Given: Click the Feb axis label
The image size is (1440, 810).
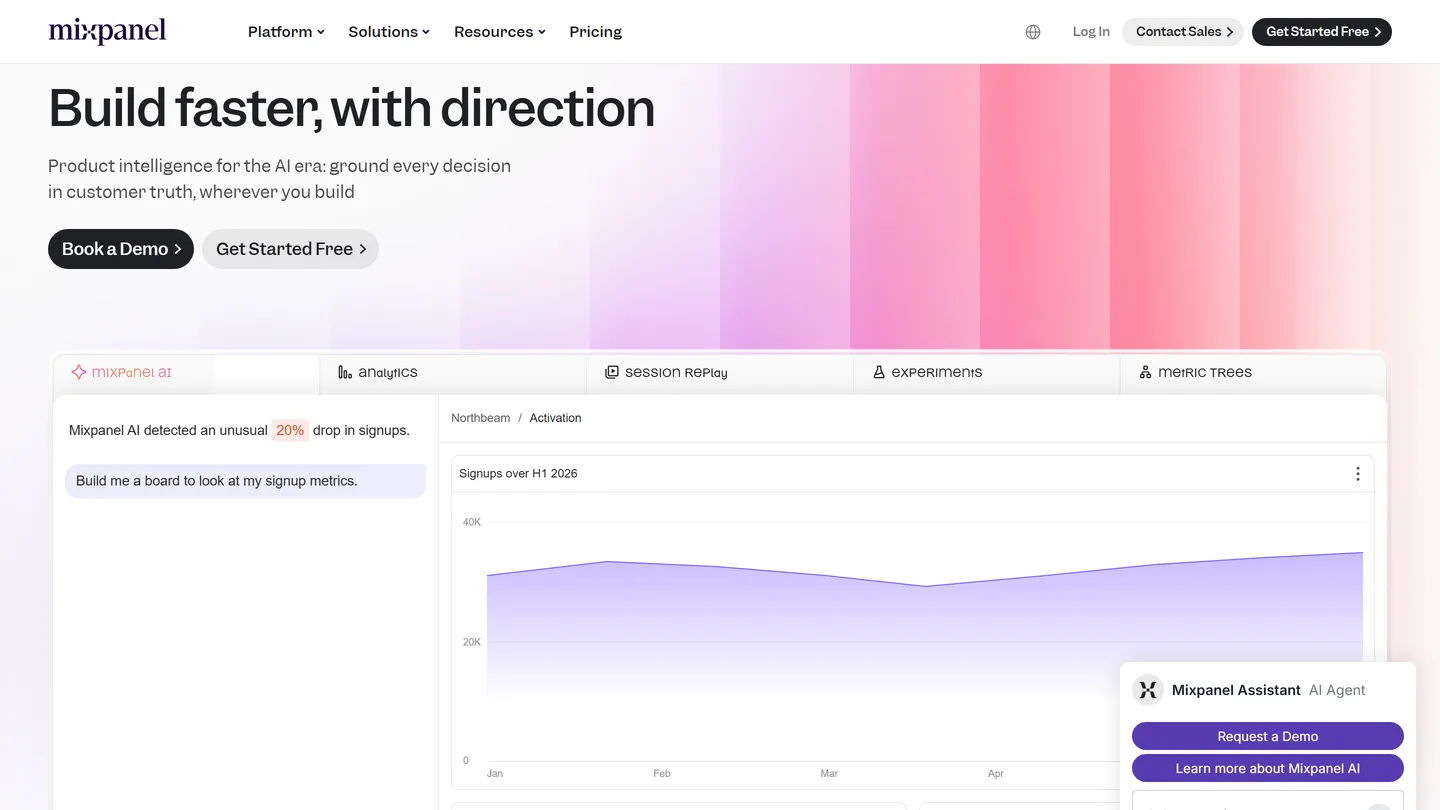Looking at the screenshot, I should tap(662, 773).
